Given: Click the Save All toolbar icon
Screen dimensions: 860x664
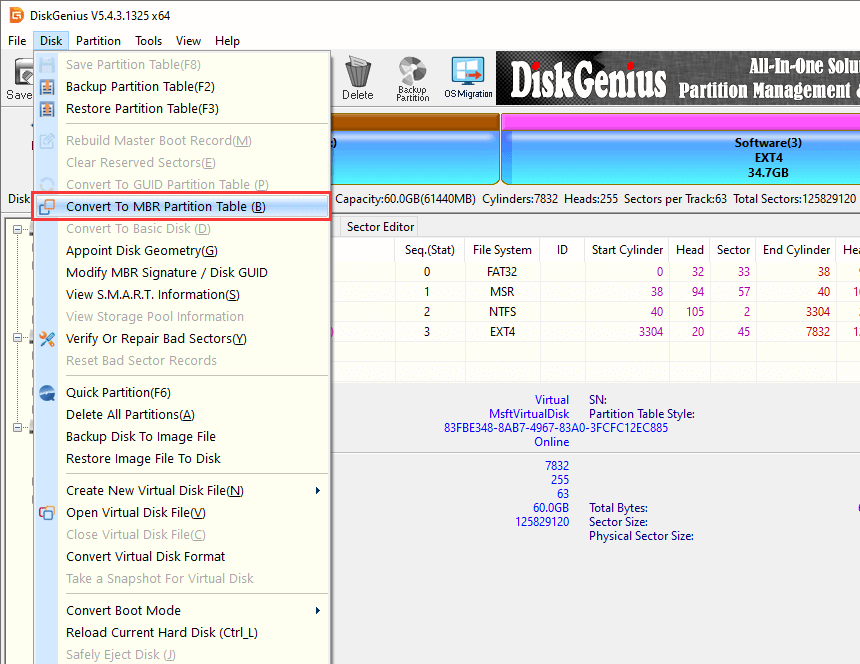Looking at the screenshot, I should [x=18, y=78].
